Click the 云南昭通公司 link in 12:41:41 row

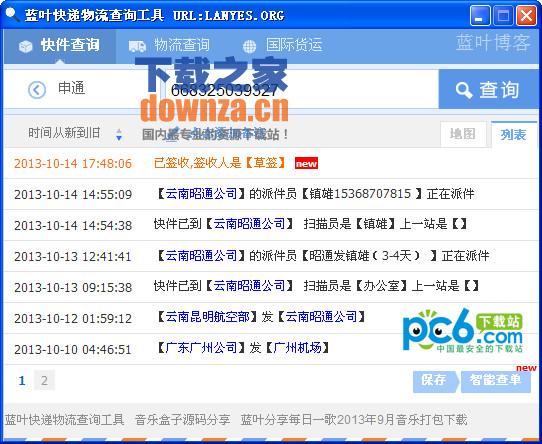pos(201,256)
